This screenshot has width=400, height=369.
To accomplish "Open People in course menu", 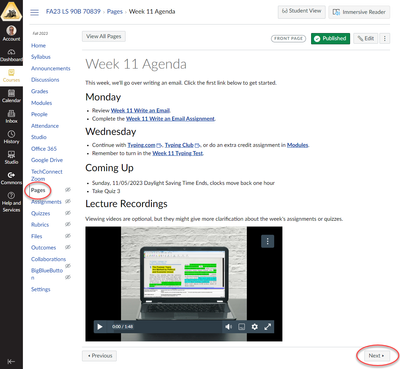I will pyautogui.click(x=39, y=114).
